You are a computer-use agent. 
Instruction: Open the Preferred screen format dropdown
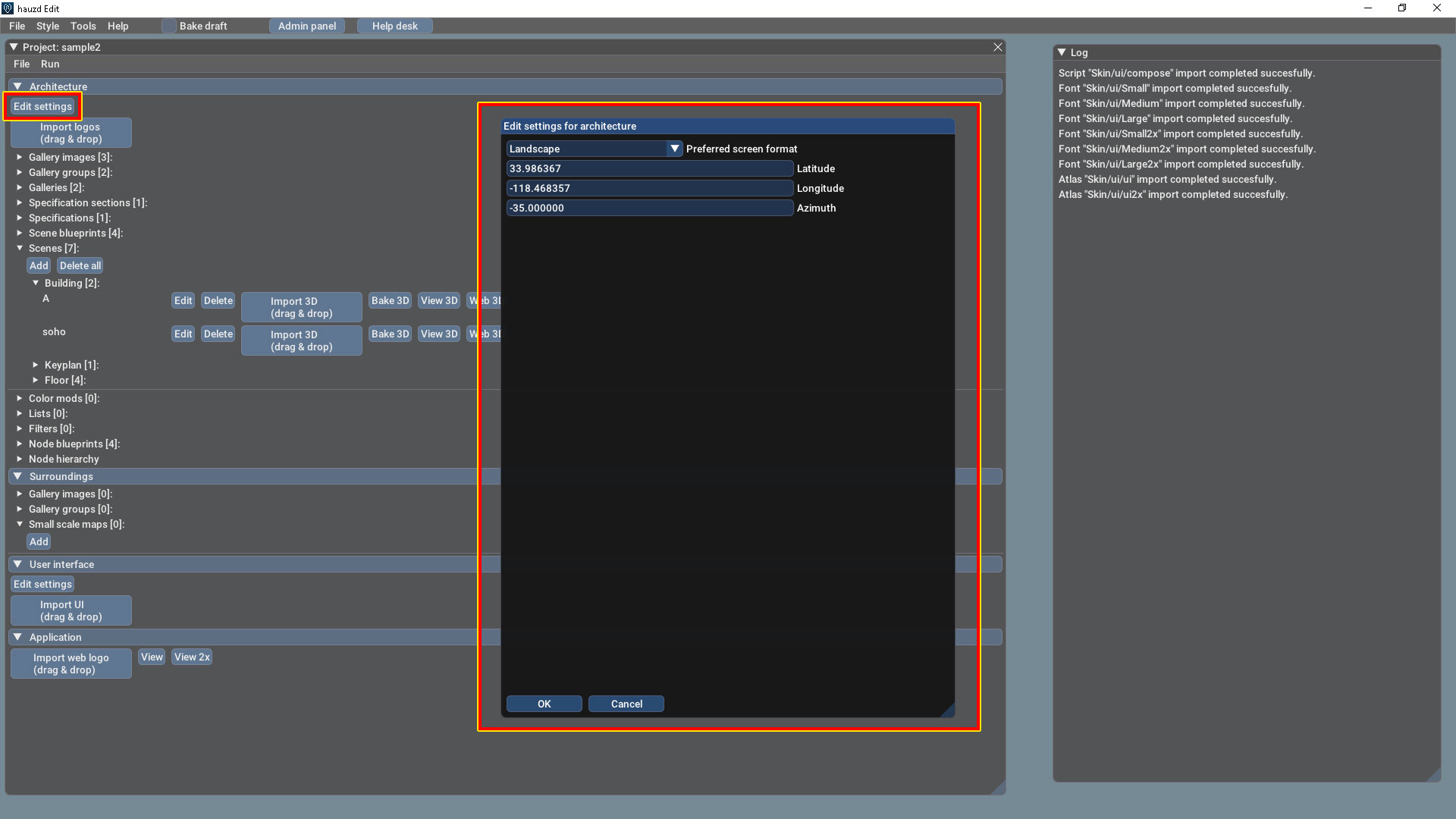674,149
